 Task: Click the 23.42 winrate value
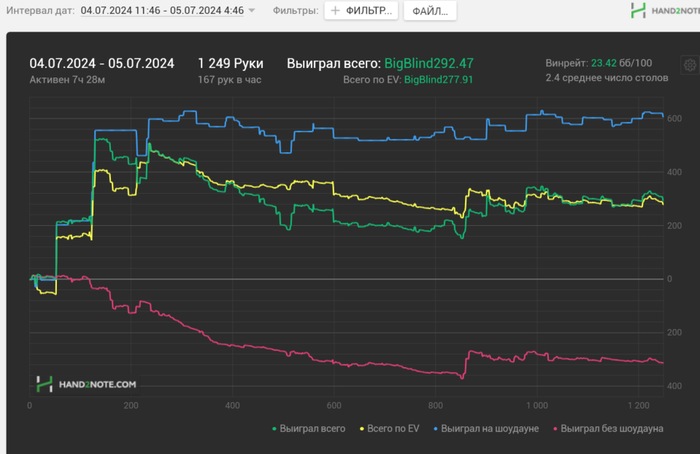point(604,63)
